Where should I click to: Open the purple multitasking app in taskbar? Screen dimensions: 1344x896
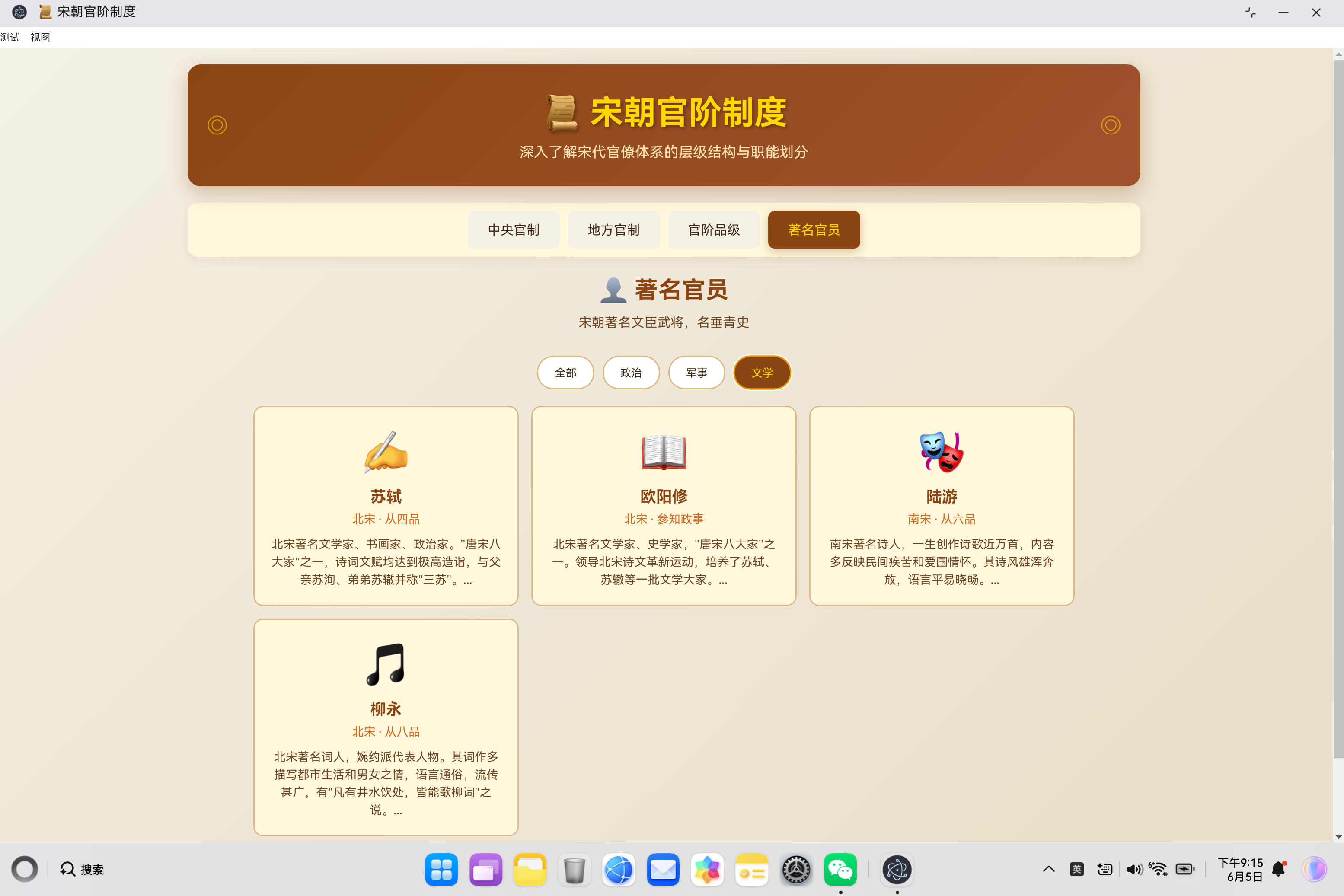pos(486,870)
